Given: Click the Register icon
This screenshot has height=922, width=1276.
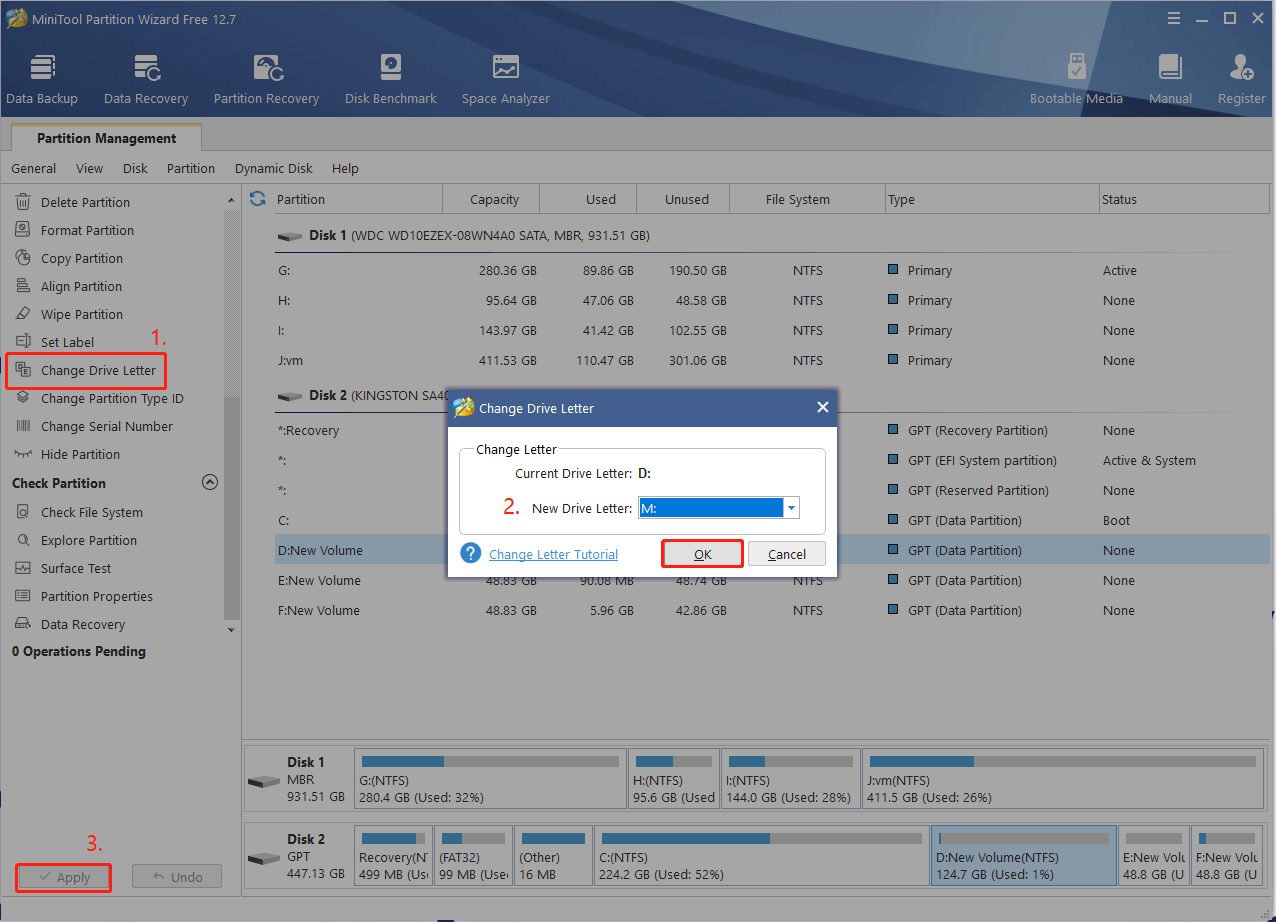Looking at the screenshot, I should tap(1241, 80).
